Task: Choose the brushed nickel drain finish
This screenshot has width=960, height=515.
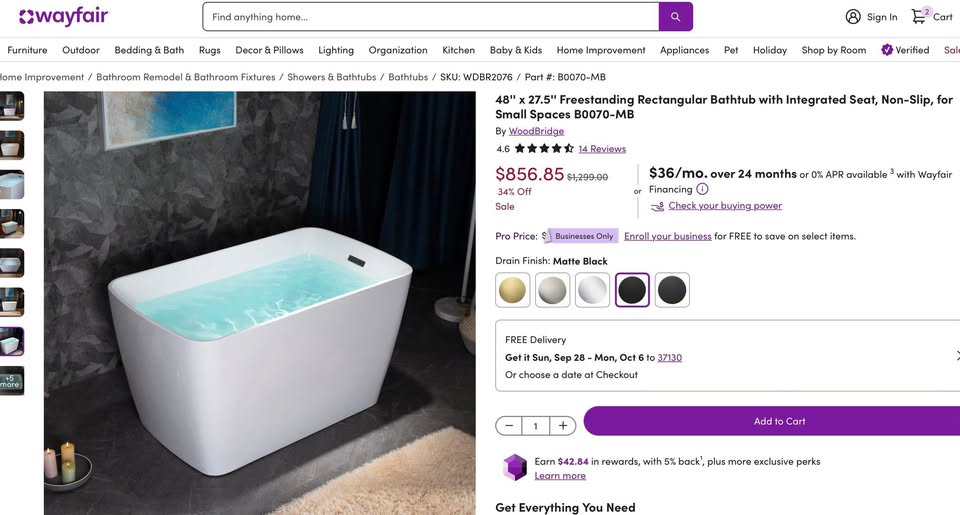Action: pyautogui.click(x=552, y=290)
